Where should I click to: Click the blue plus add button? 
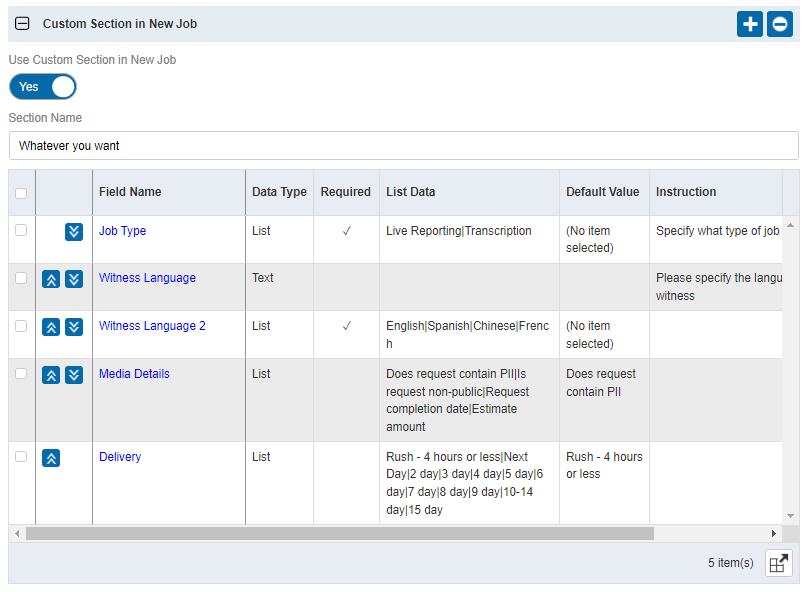749,24
